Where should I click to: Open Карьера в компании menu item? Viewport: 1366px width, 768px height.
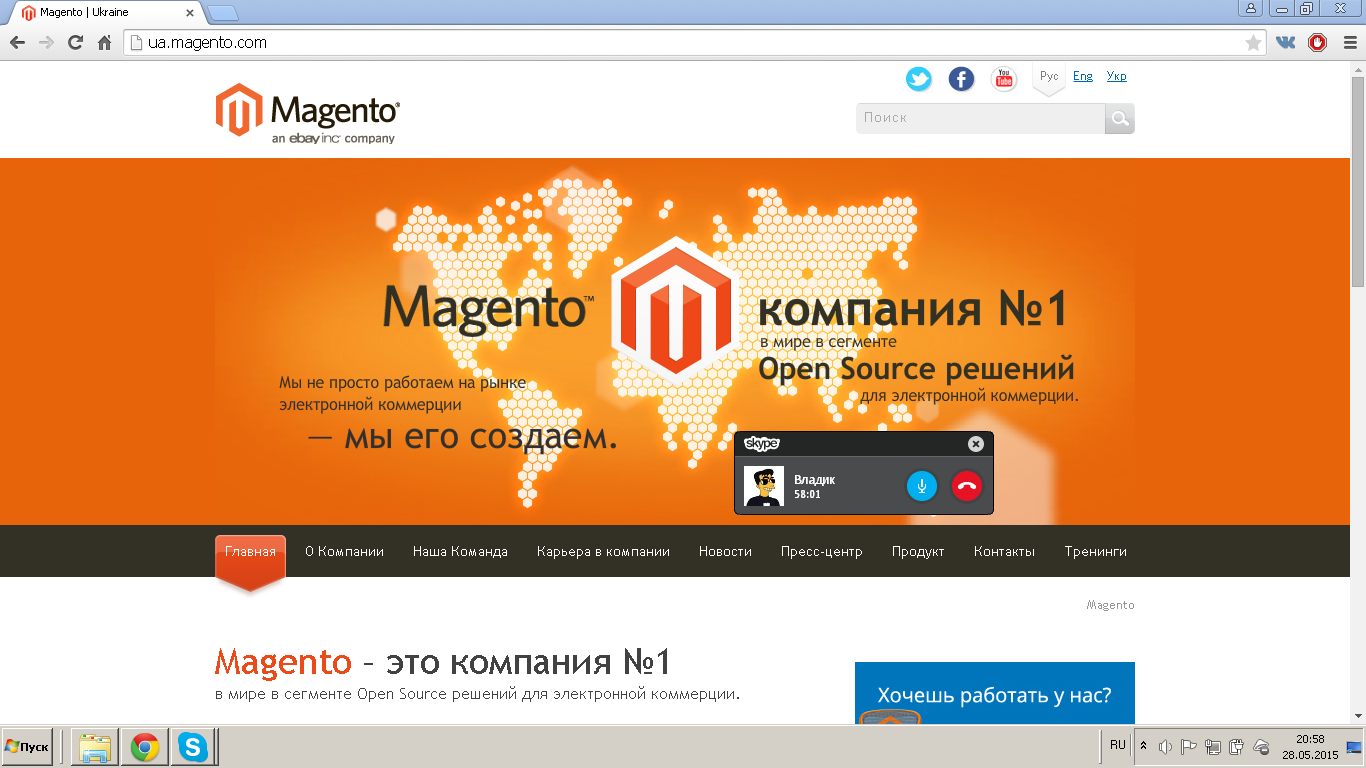pos(603,551)
